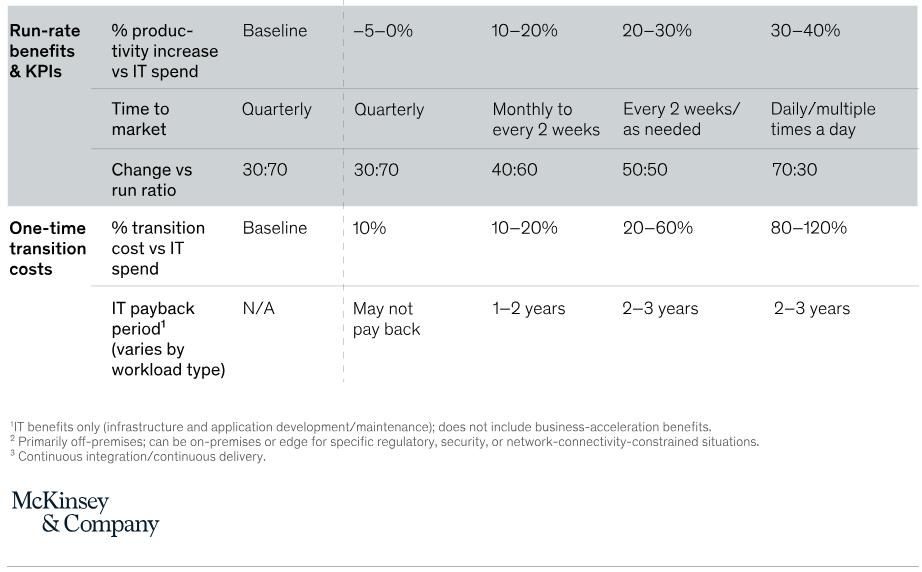The image size is (922, 572).
Task: Click the '% transition cost vs IT spend' label
Action: tap(159, 249)
